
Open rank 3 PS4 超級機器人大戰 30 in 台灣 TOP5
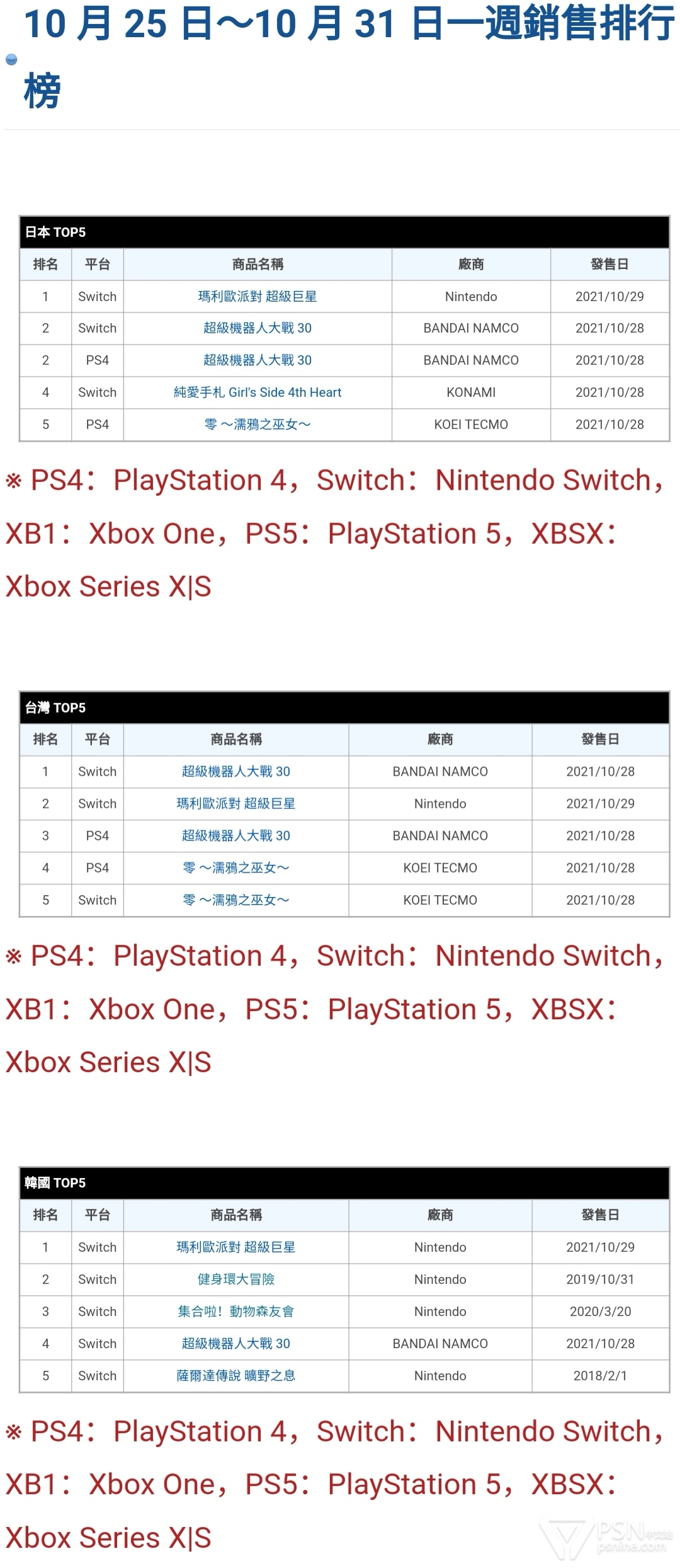pyautogui.click(x=236, y=836)
